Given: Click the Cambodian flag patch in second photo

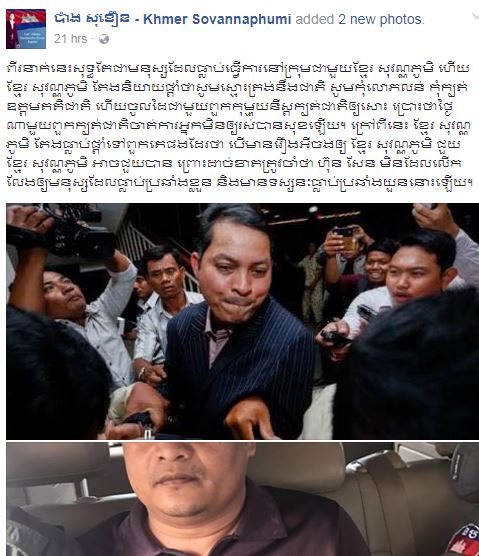Looking at the screenshot, I should coord(462,539).
